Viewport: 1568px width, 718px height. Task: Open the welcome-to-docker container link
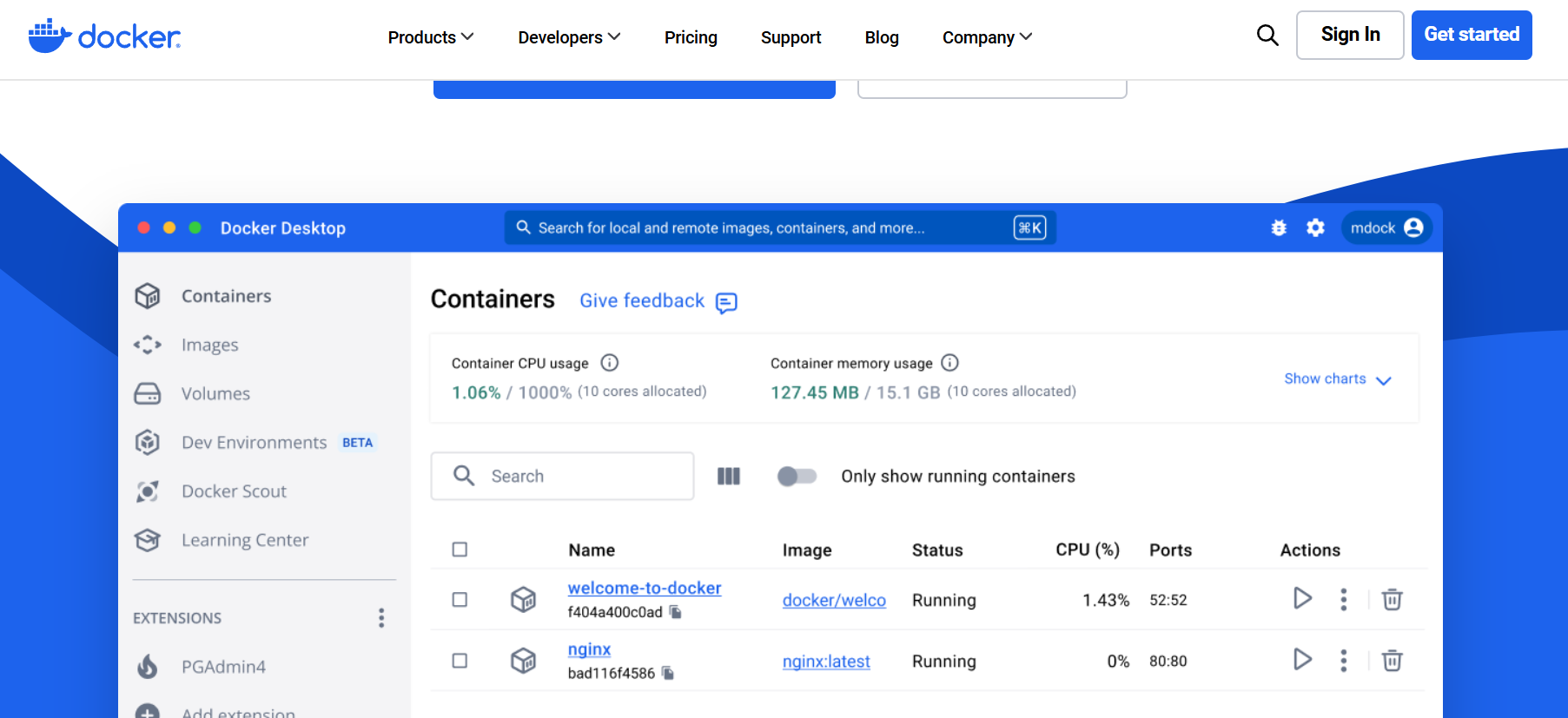(x=645, y=588)
